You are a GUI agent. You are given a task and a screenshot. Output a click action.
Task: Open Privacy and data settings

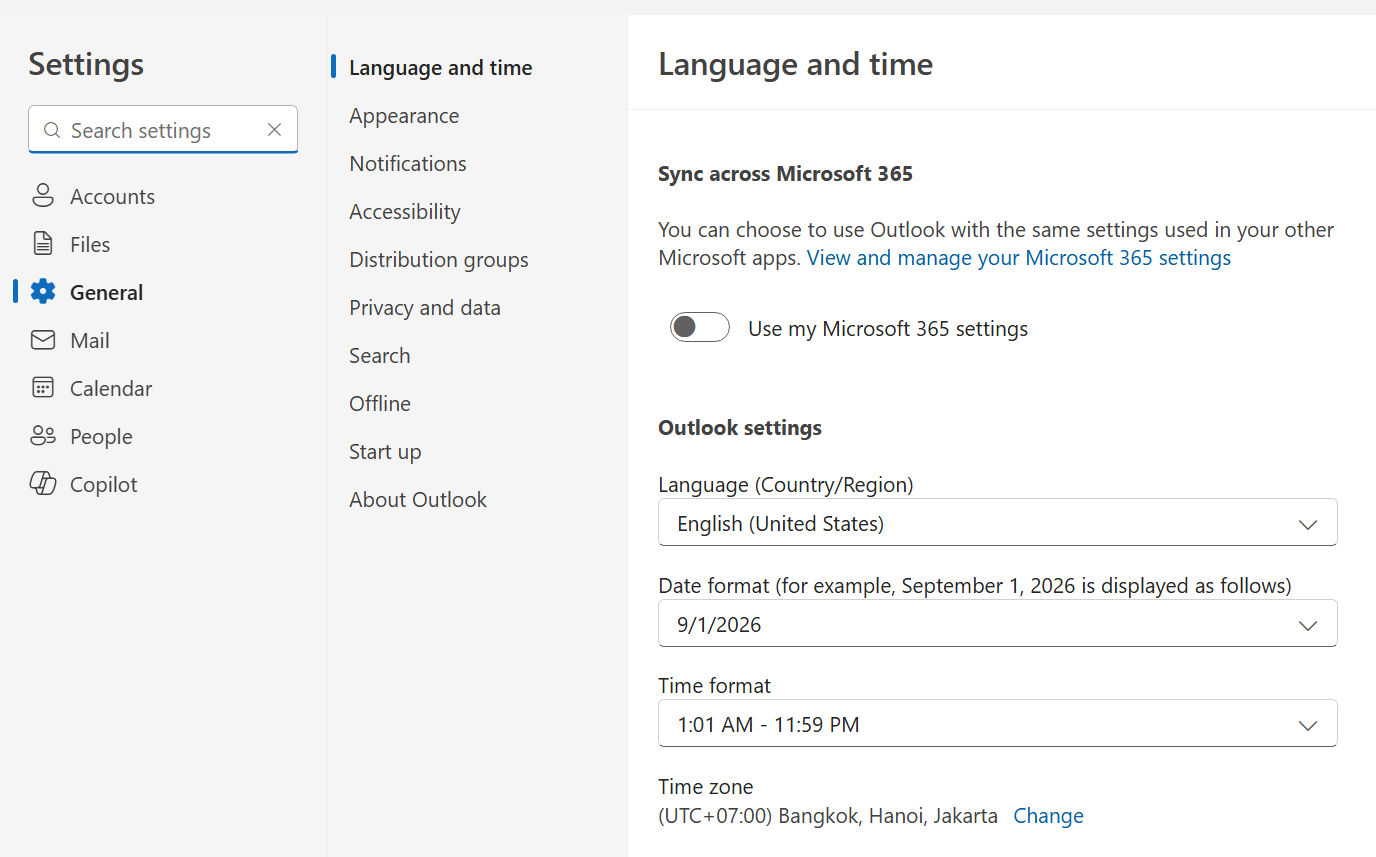(x=425, y=308)
